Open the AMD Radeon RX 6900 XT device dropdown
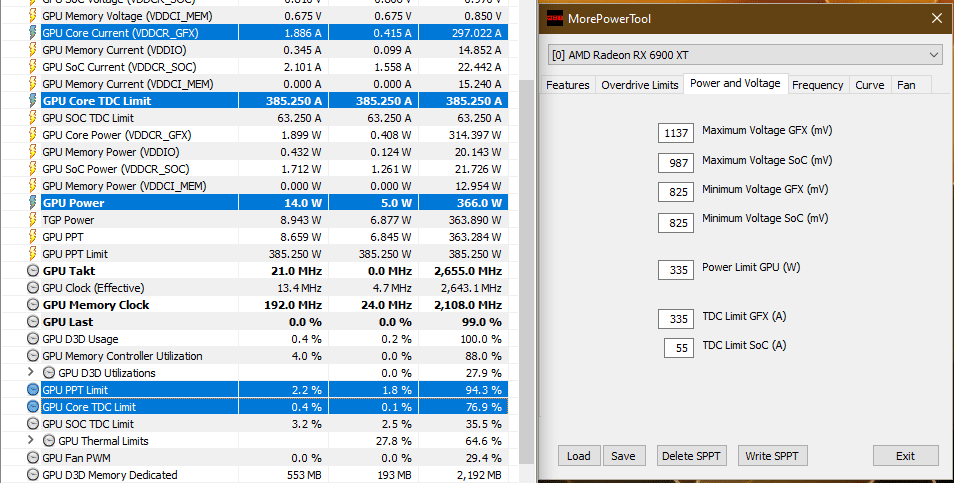This screenshot has width=954, height=483. point(745,55)
